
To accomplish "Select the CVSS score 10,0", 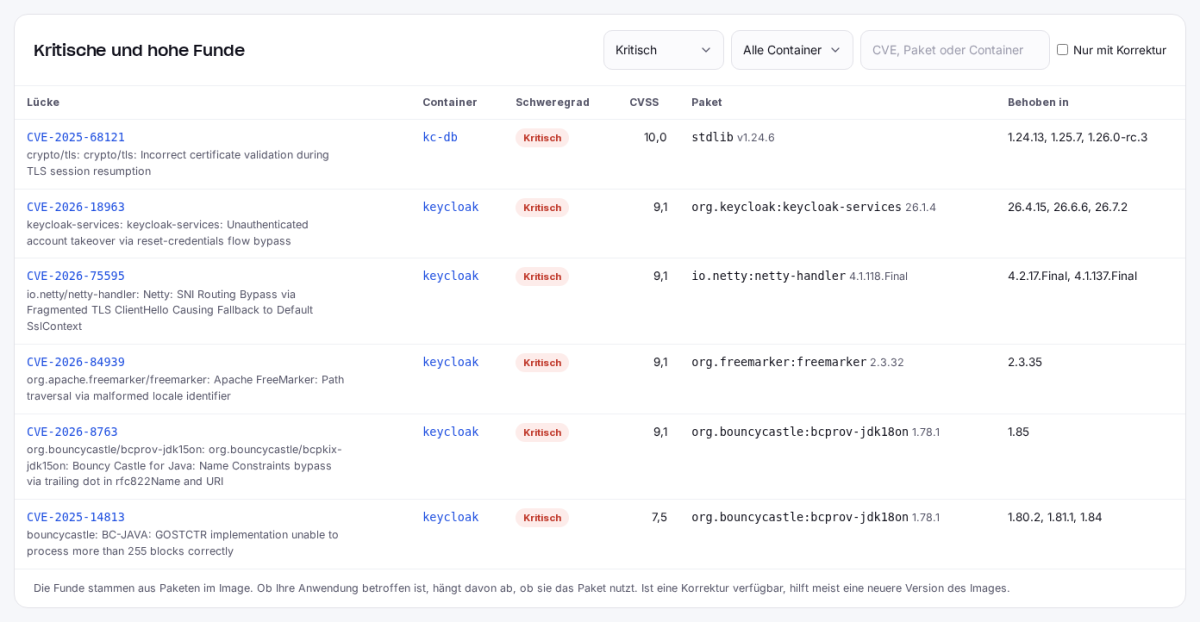I will (x=655, y=137).
